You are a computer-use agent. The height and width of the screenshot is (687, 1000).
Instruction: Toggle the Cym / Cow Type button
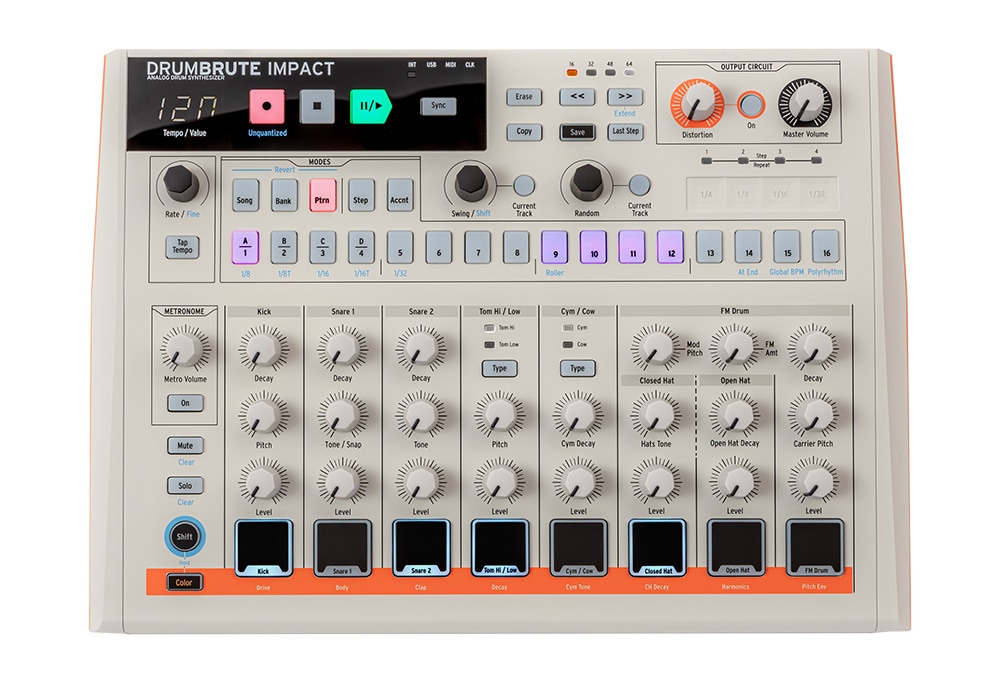tap(577, 369)
